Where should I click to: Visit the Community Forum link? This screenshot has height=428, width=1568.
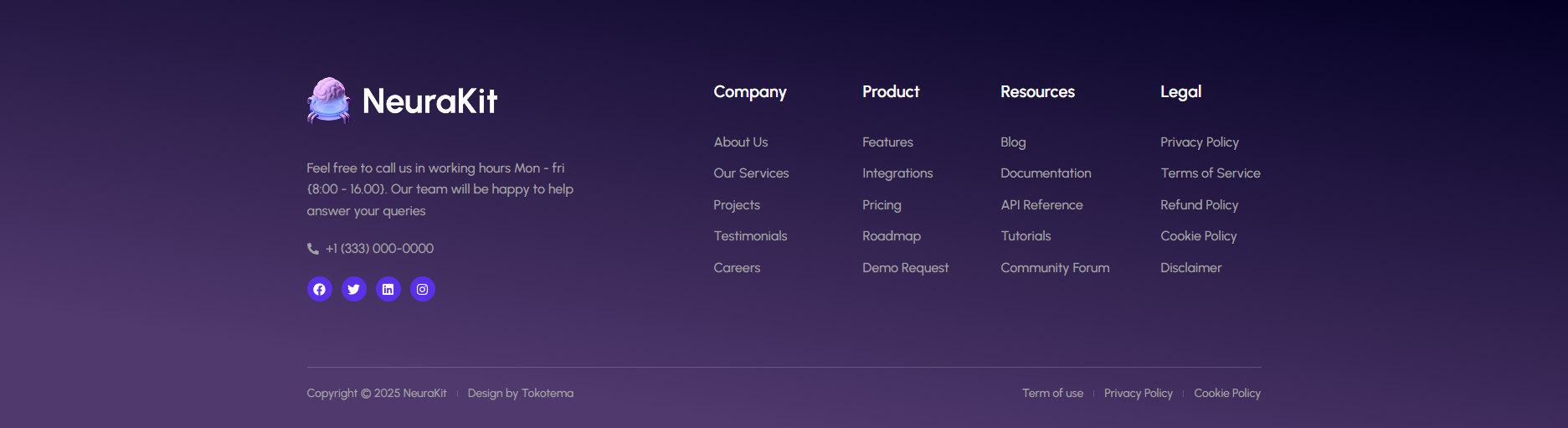(1055, 268)
